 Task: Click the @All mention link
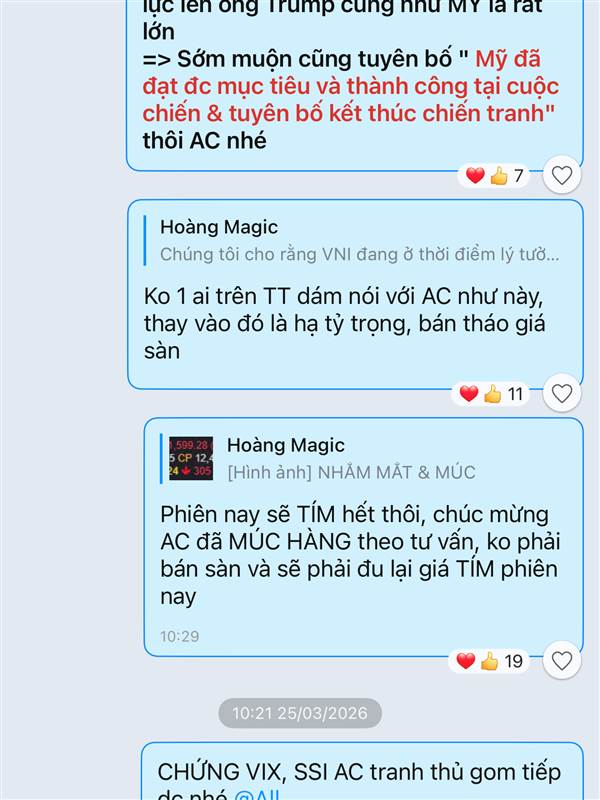coord(257,795)
